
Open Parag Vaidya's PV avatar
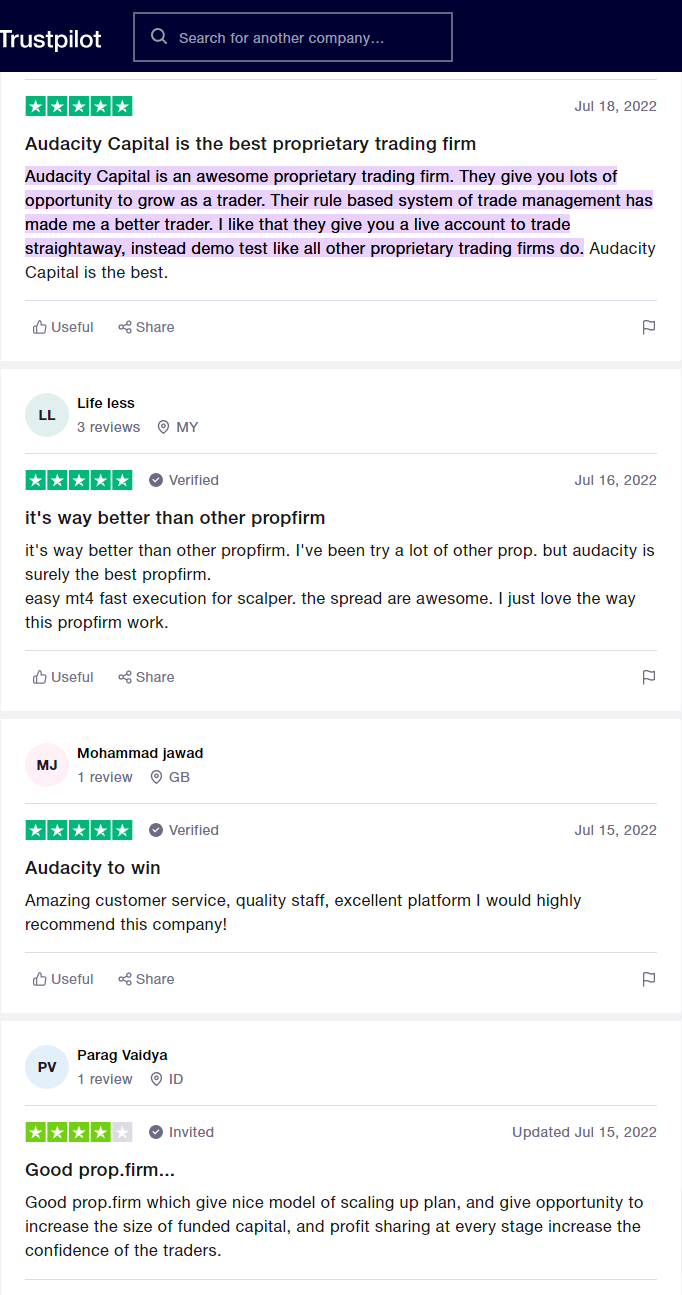(47, 1067)
